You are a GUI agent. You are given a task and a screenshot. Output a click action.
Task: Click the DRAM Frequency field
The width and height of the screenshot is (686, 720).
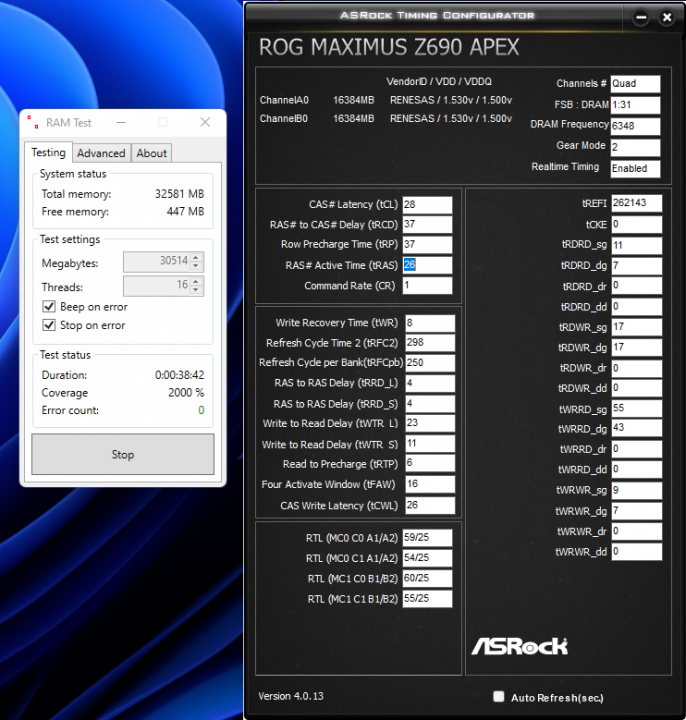click(635, 126)
